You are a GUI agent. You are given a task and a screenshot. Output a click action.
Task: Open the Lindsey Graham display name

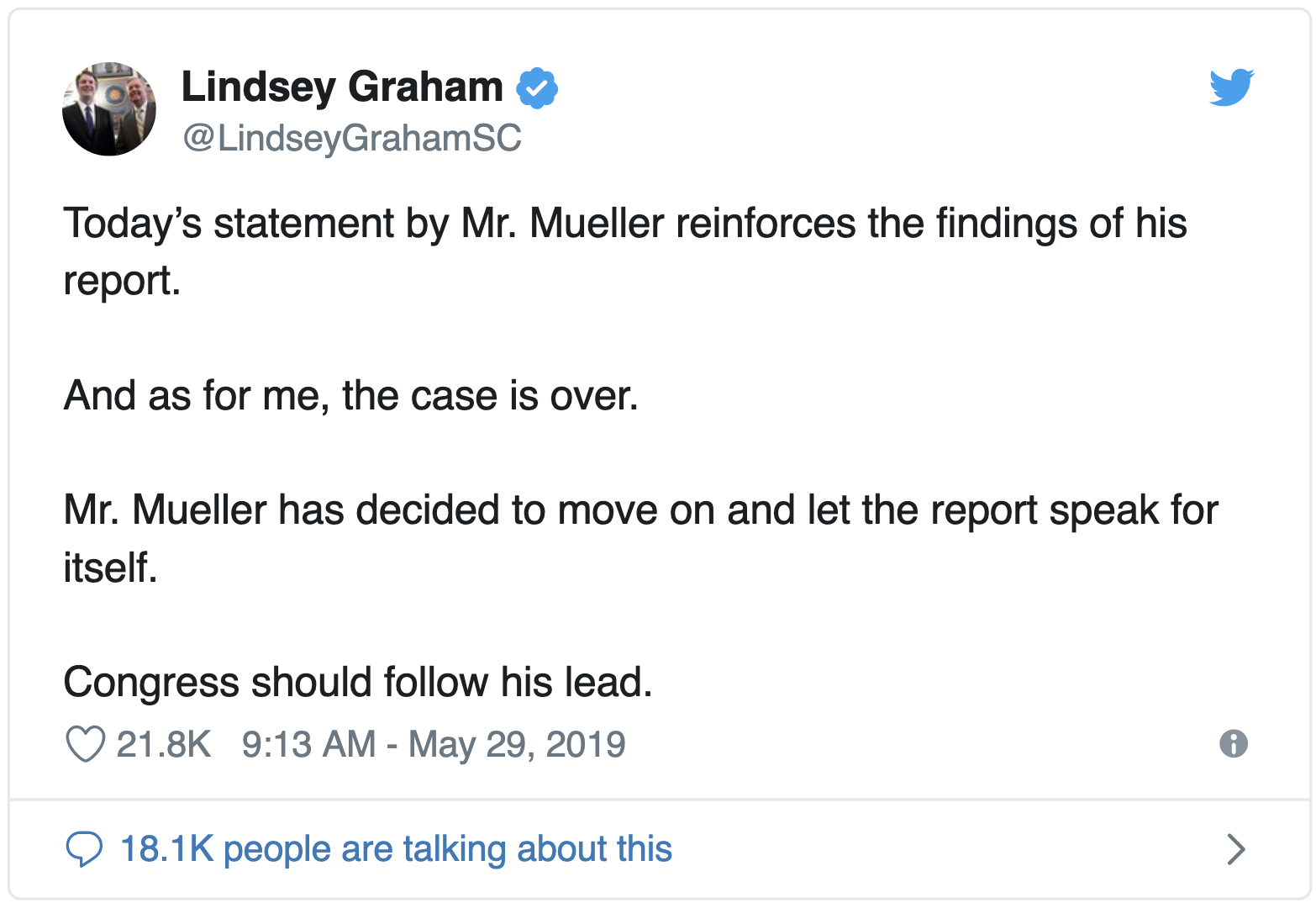pos(342,87)
